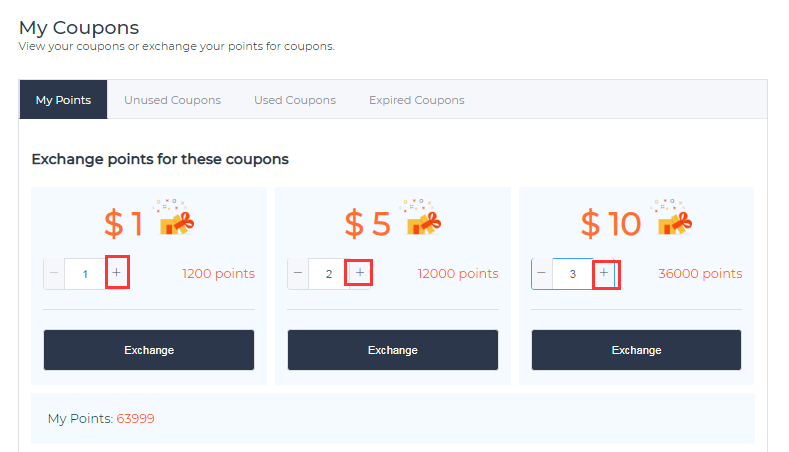The image size is (789, 452).
Task: Exchange points for the $5 coupon
Action: coord(393,350)
